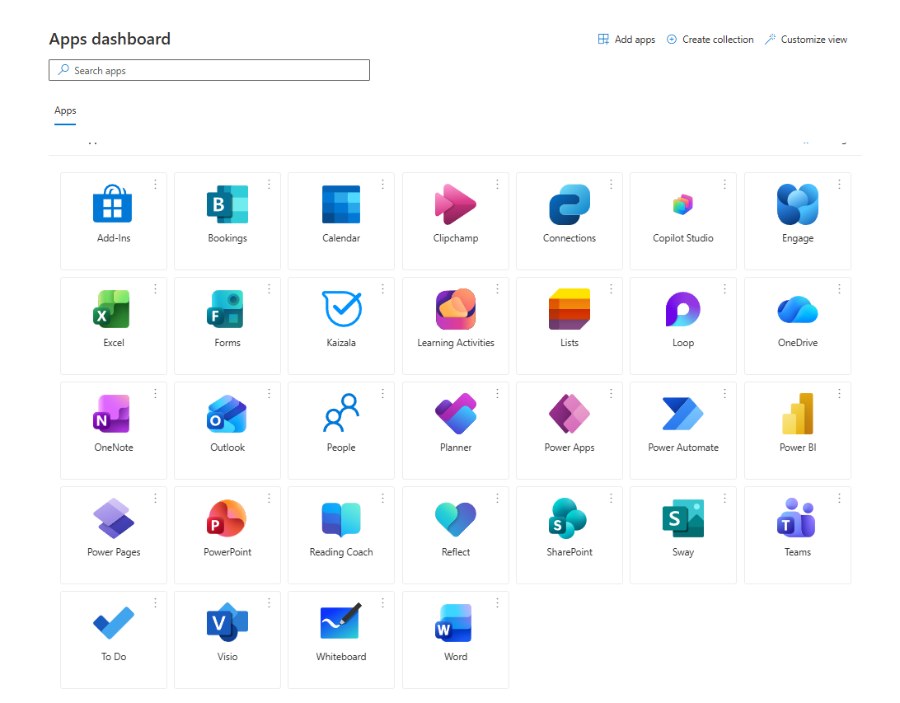Screen dimensions: 900x703
Task: Click the Create collection button
Action: 710,39
